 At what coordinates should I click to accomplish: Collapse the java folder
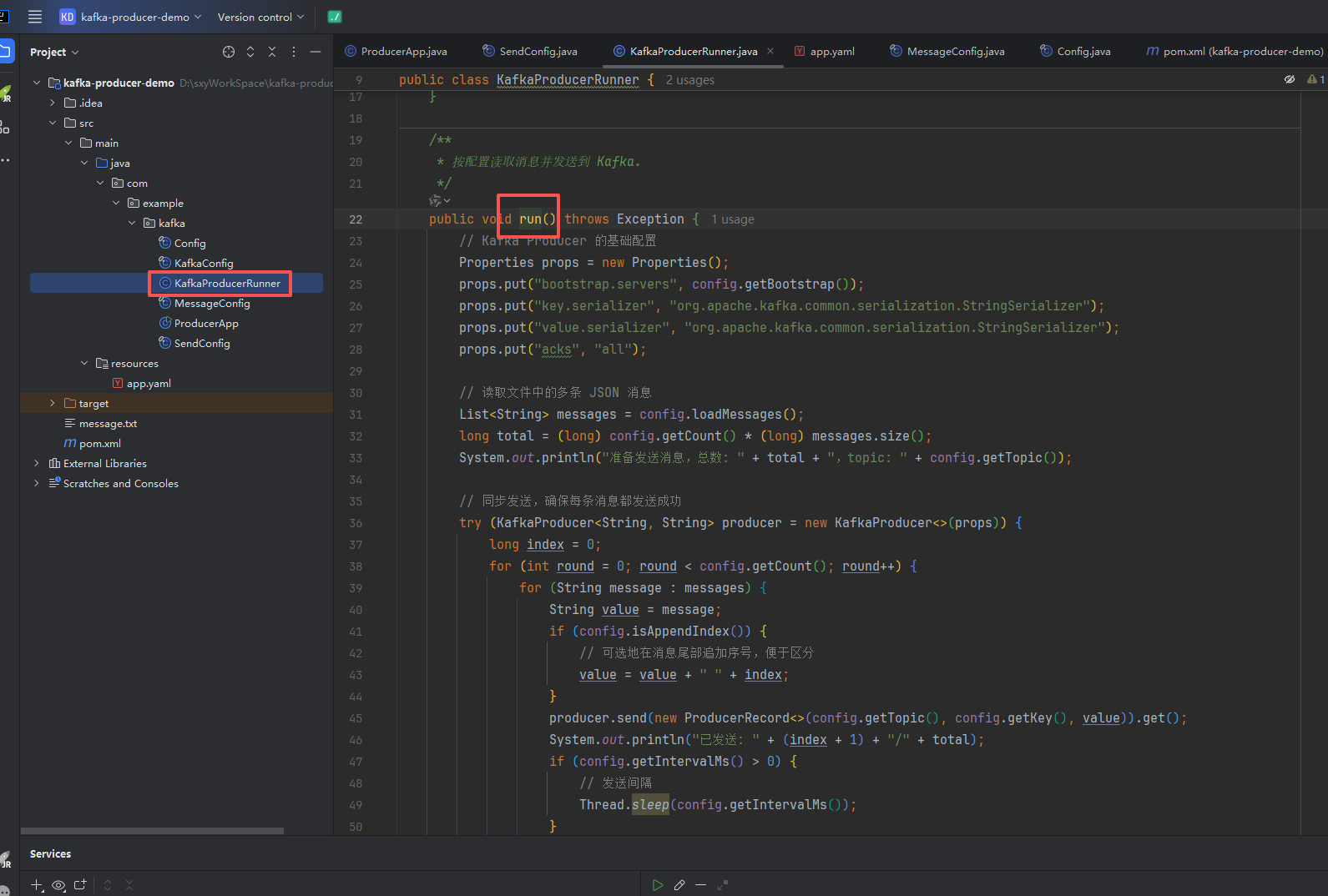click(x=84, y=163)
